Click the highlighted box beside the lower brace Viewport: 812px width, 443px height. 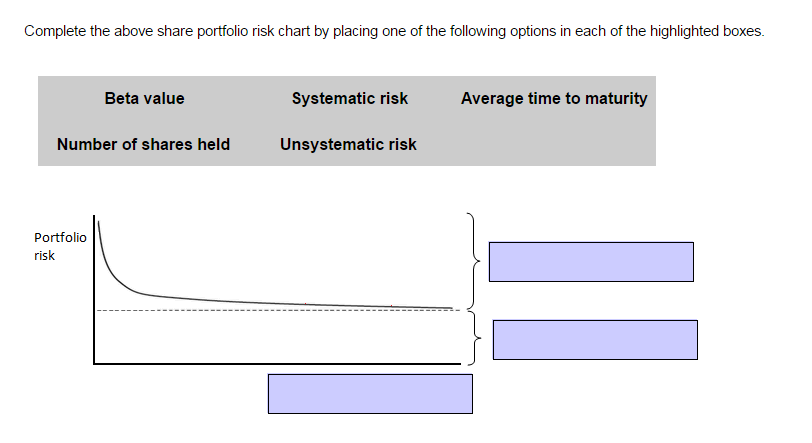tap(595, 339)
